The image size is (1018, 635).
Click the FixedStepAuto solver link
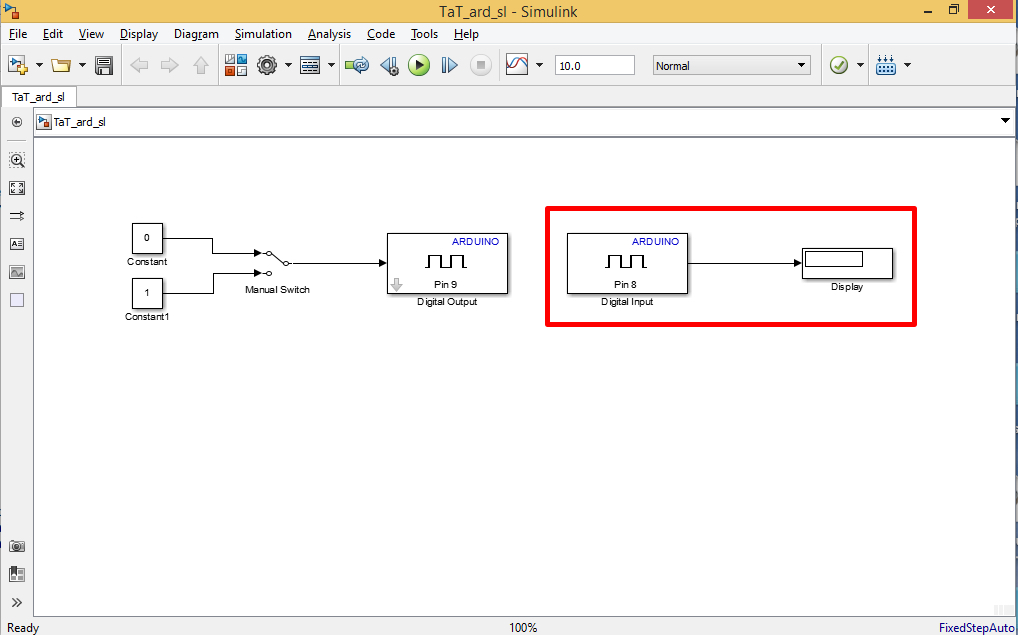click(978, 628)
